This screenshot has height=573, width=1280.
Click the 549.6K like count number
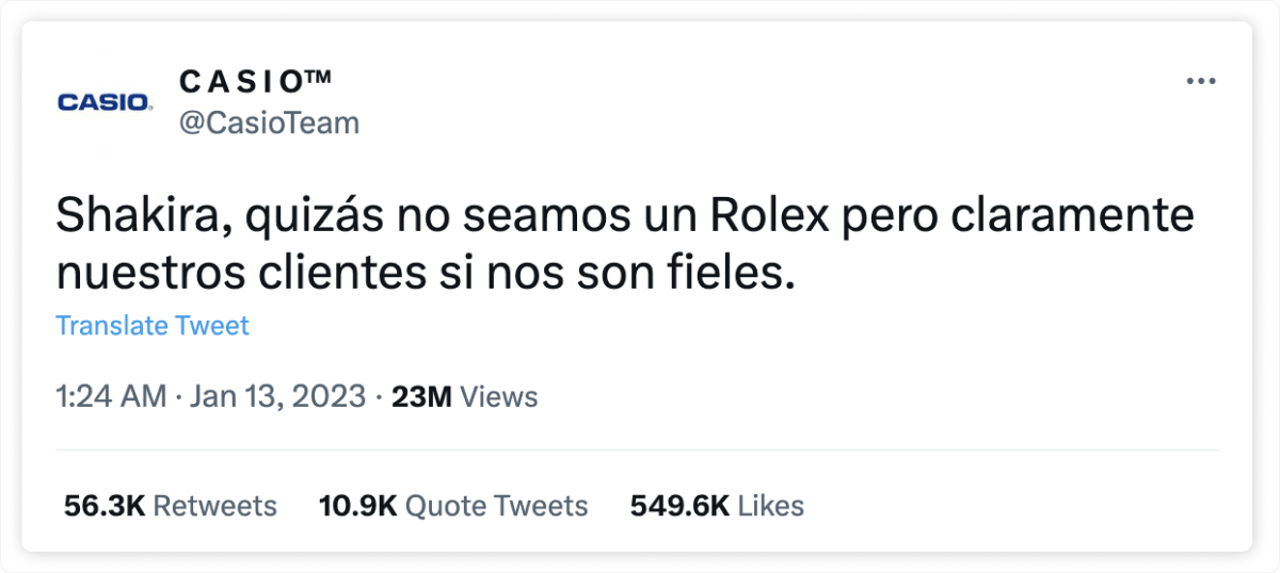coord(680,506)
